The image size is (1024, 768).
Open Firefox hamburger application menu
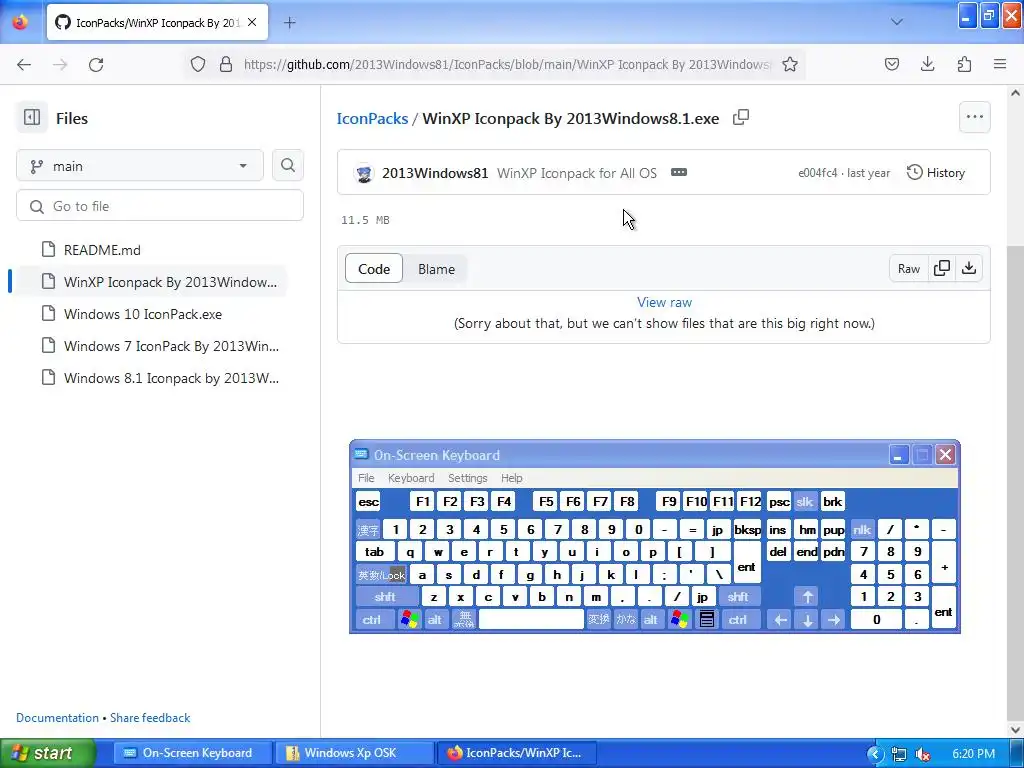pyautogui.click(x=1000, y=64)
